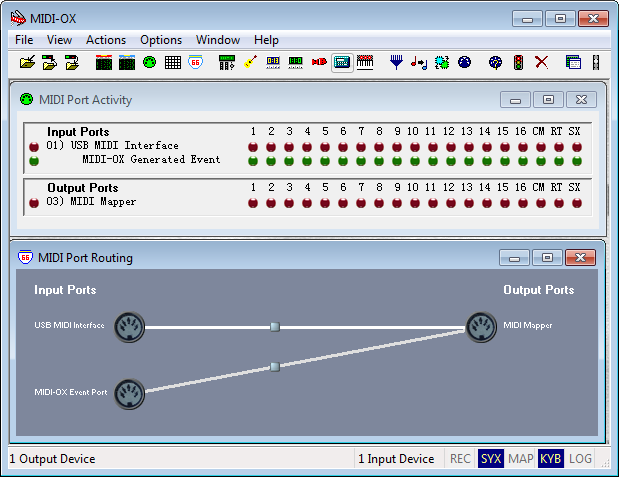The width and height of the screenshot is (619, 477).
Task: Toggle the REC status bar indicator
Action: point(460,459)
